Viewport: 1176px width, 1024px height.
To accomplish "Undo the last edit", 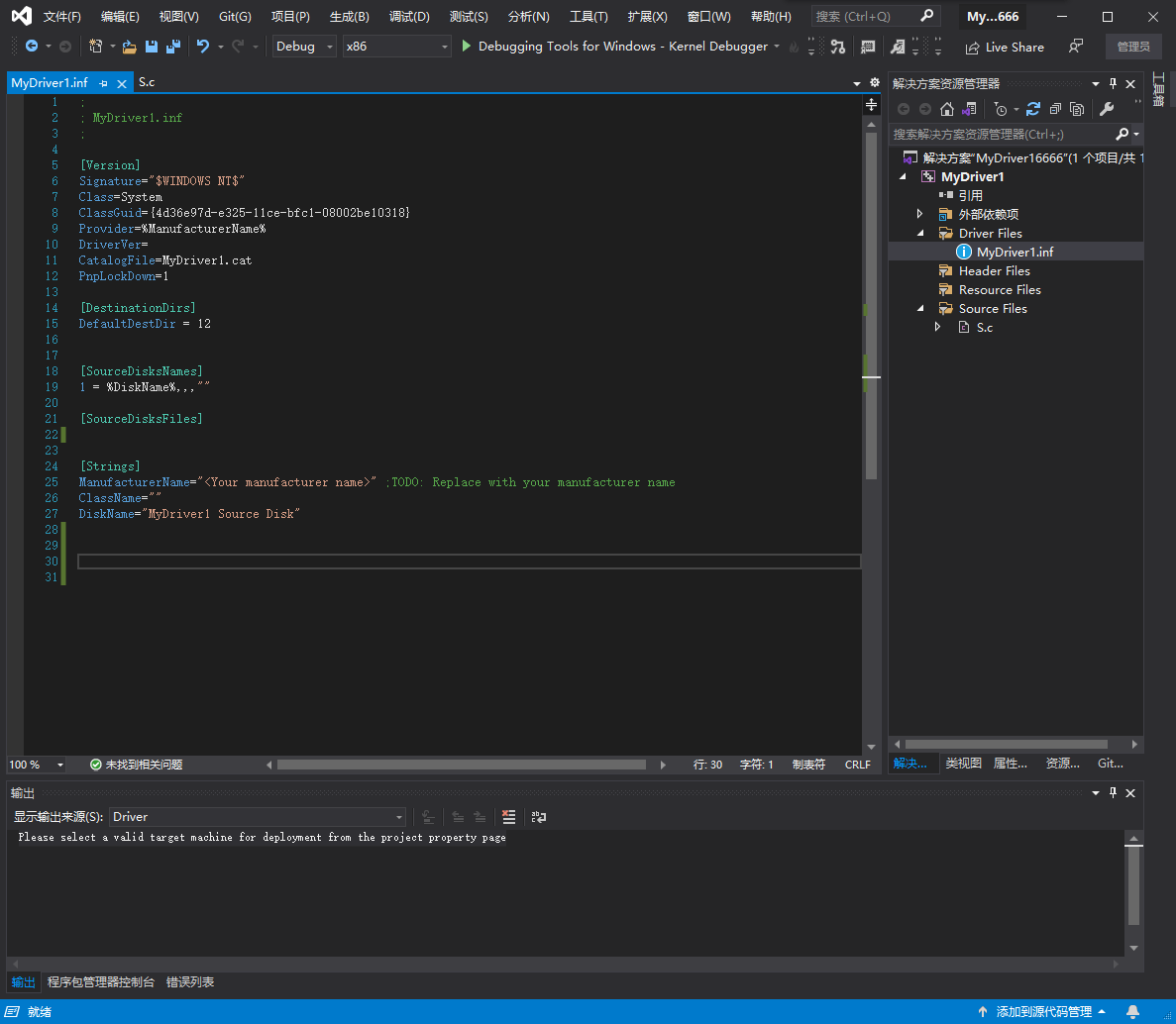I will click(x=202, y=47).
